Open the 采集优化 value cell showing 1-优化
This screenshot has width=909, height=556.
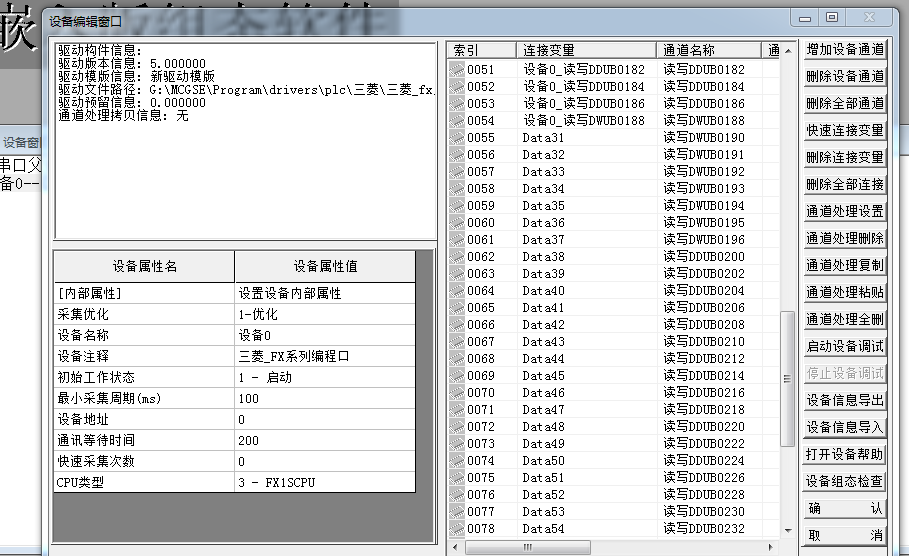pos(323,314)
